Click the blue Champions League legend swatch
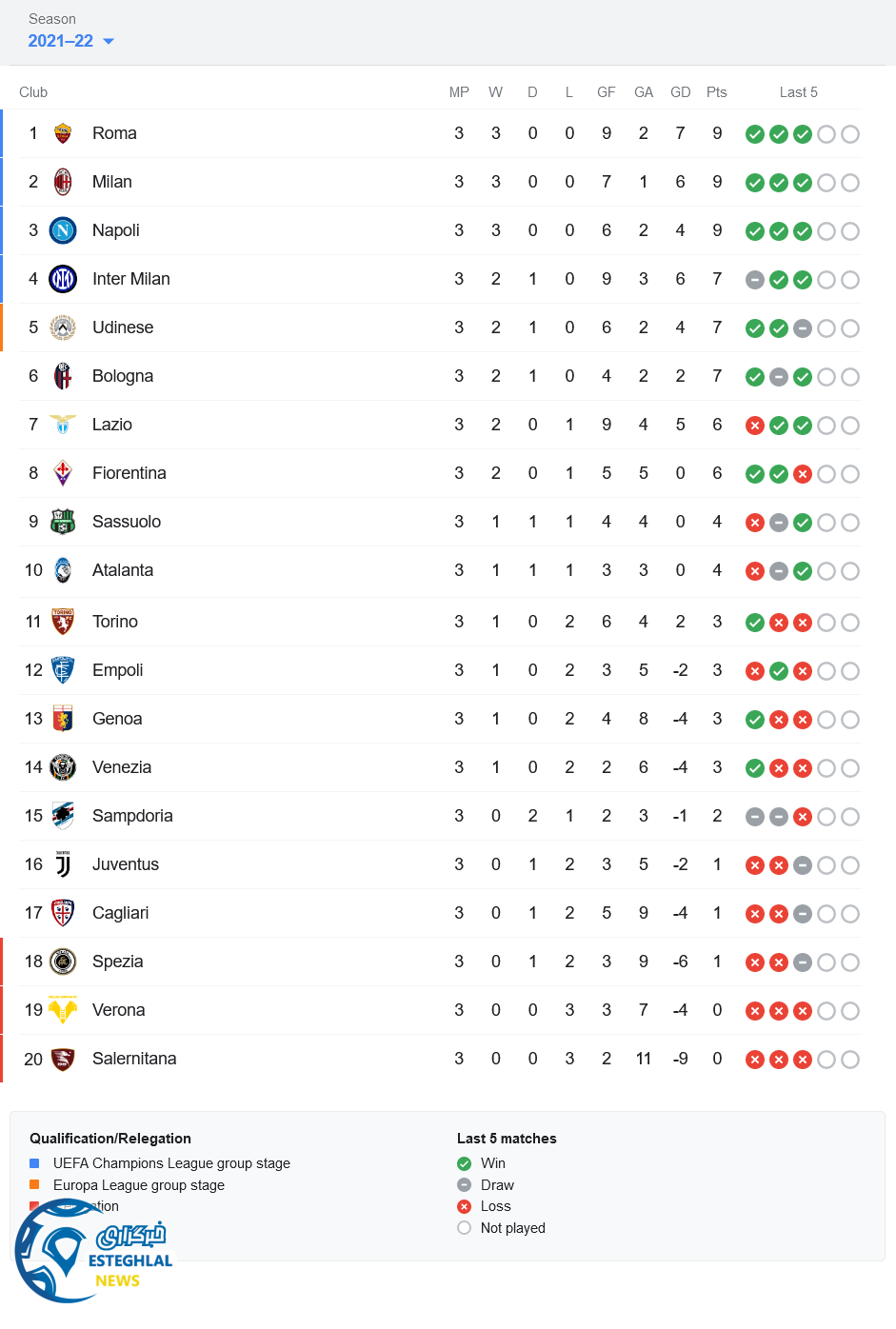The image size is (896, 1329). [x=34, y=1163]
